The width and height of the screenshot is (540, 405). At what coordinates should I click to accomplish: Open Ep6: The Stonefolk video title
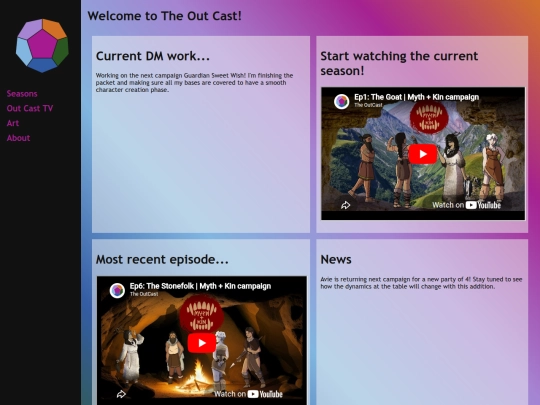200,286
